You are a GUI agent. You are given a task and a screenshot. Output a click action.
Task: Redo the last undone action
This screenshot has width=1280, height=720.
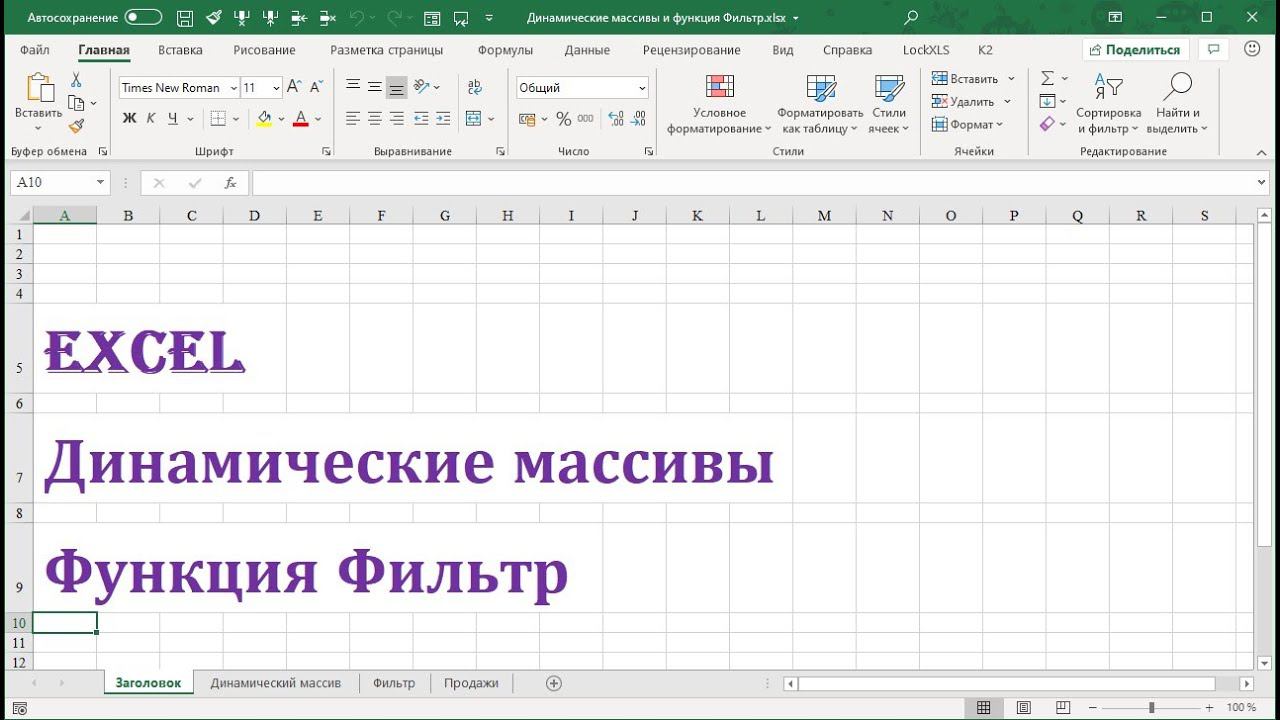[395, 18]
